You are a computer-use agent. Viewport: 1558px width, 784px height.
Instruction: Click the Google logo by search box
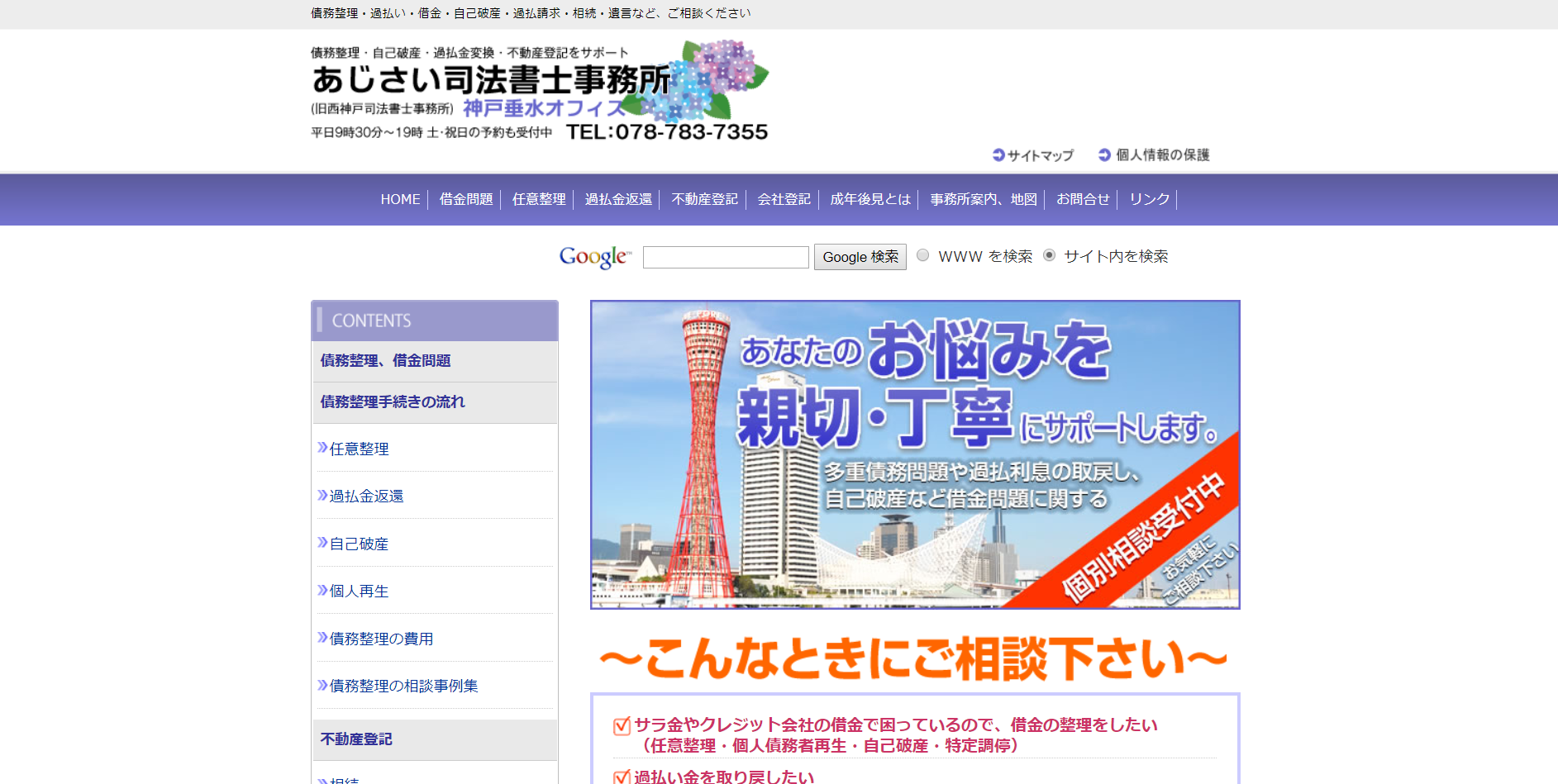[595, 257]
